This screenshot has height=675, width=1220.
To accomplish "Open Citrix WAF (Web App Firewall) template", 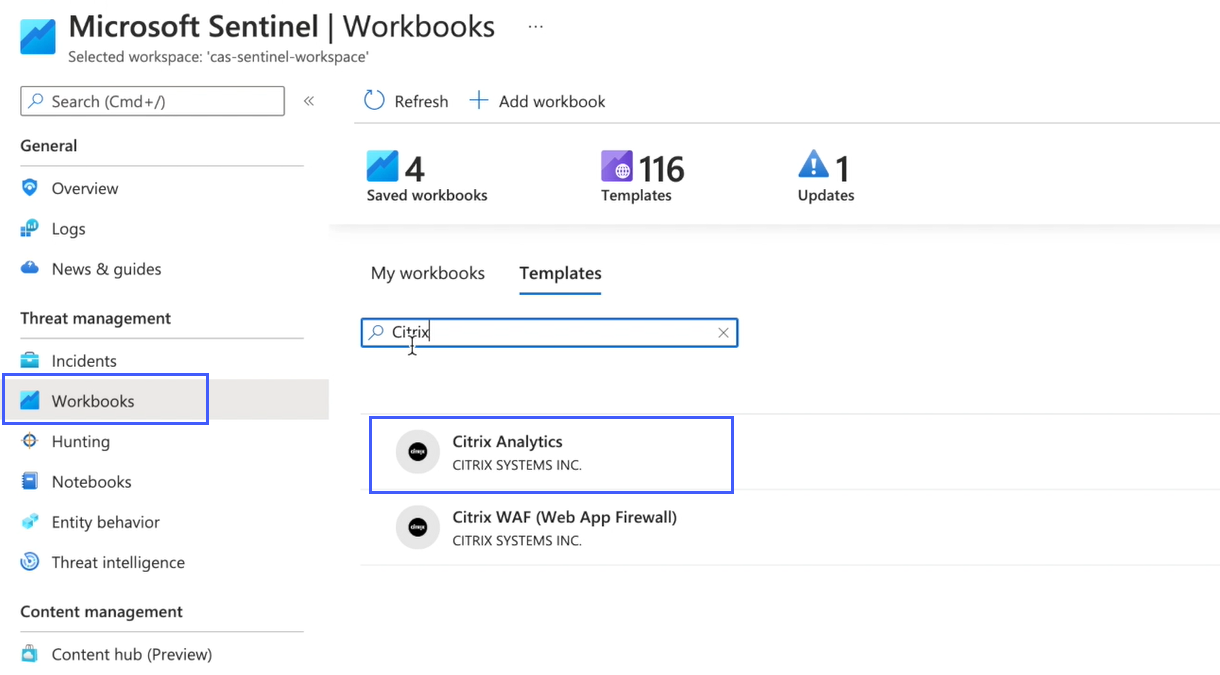I will coord(564,528).
